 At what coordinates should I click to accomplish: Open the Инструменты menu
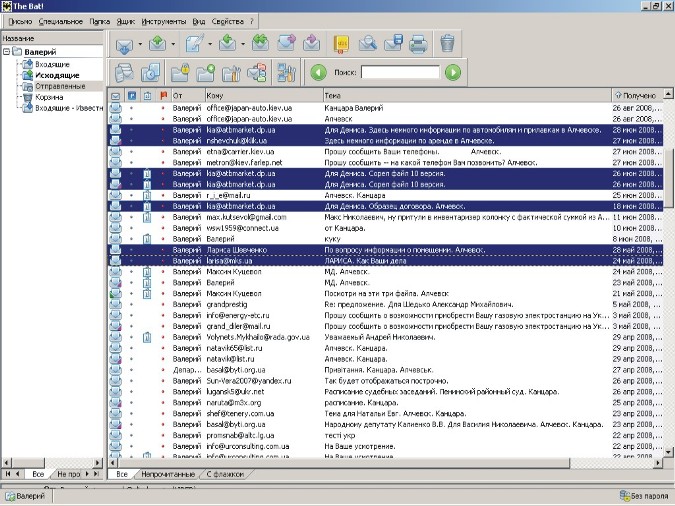pos(164,22)
